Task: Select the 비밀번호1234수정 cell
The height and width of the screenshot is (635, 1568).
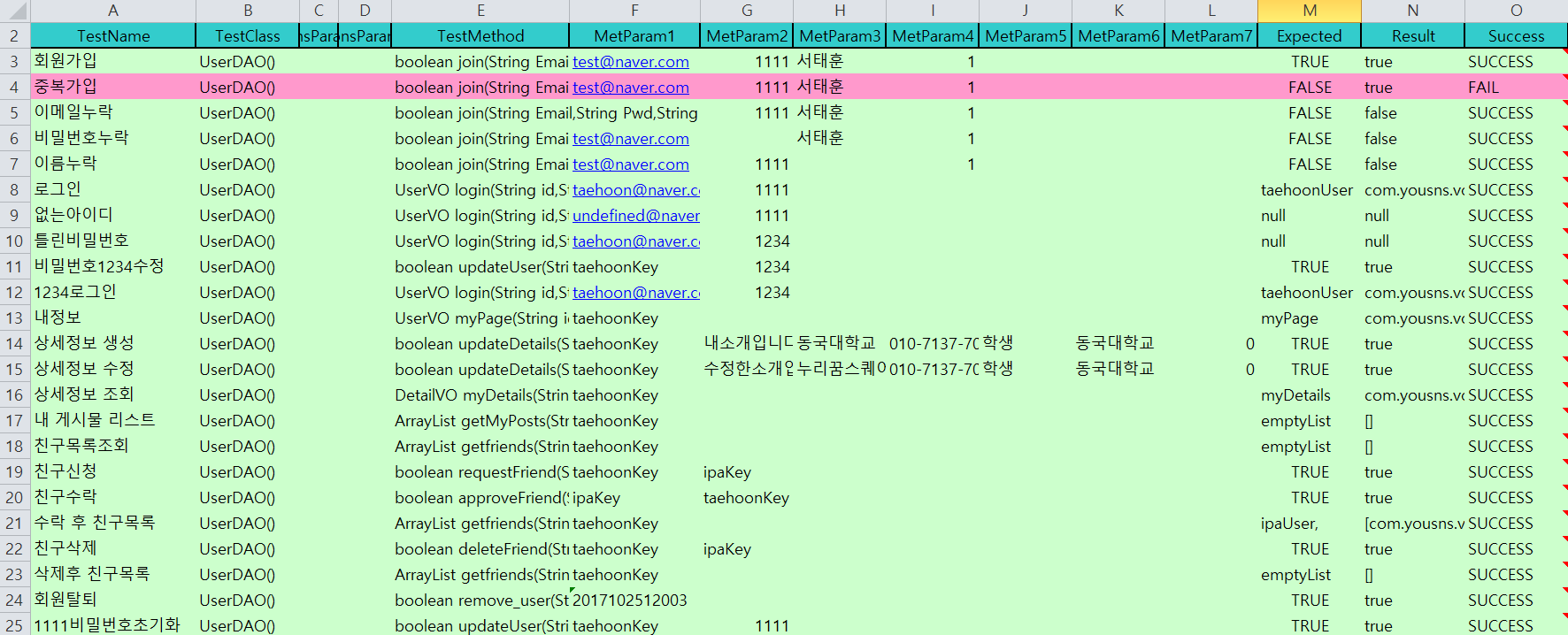Action: [x=113, y=267]
